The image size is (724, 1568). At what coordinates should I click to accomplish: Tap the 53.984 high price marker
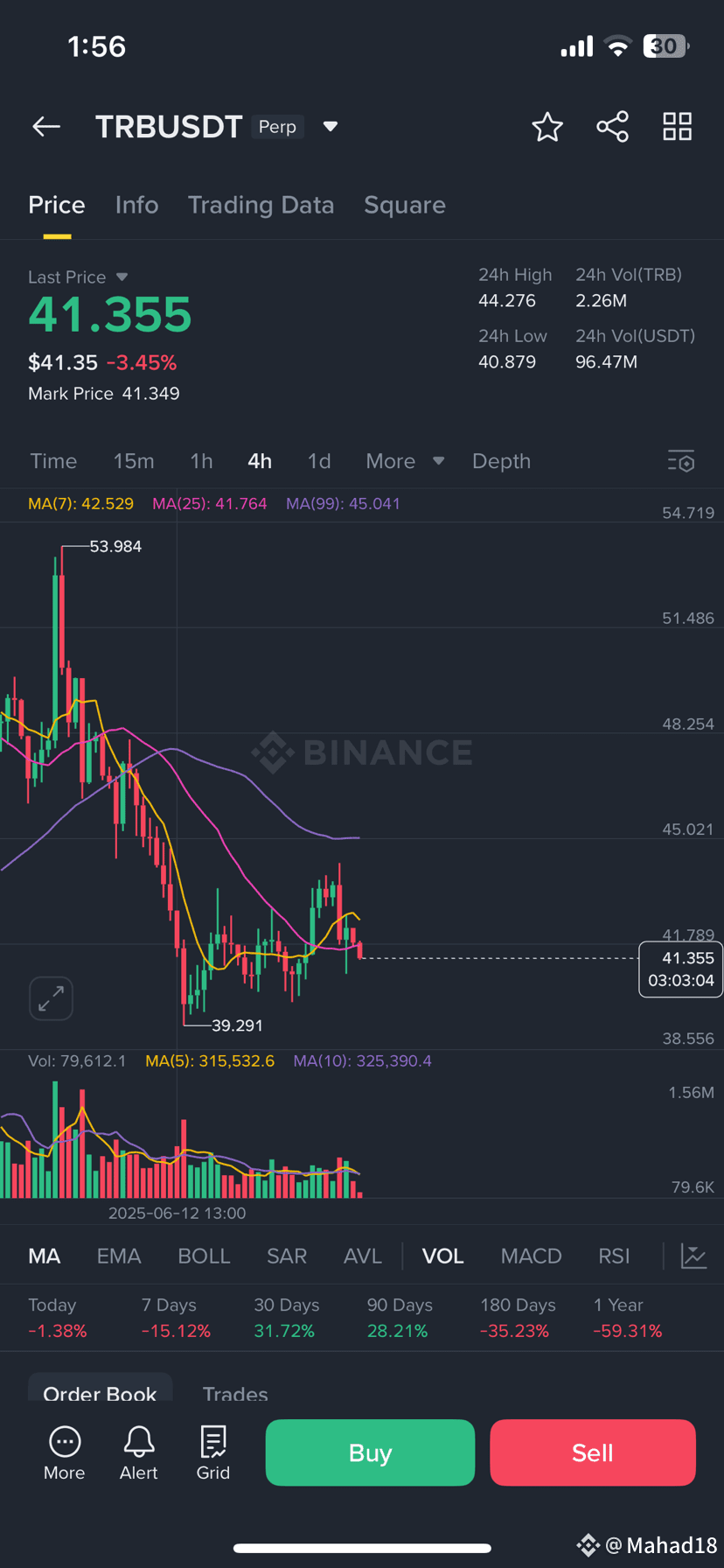click(115, 547)
